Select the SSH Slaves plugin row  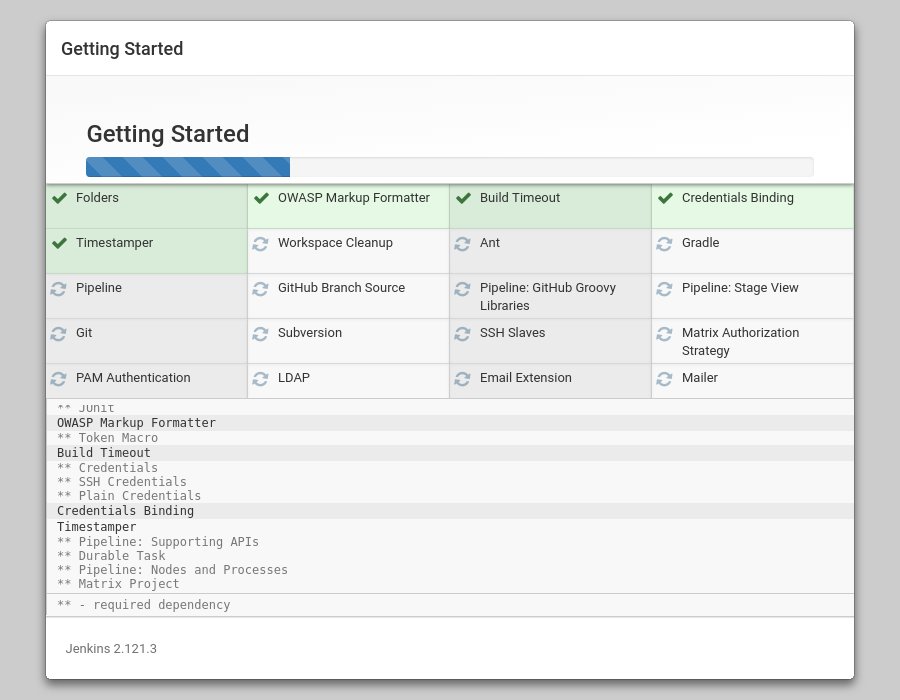click(512, 334)
